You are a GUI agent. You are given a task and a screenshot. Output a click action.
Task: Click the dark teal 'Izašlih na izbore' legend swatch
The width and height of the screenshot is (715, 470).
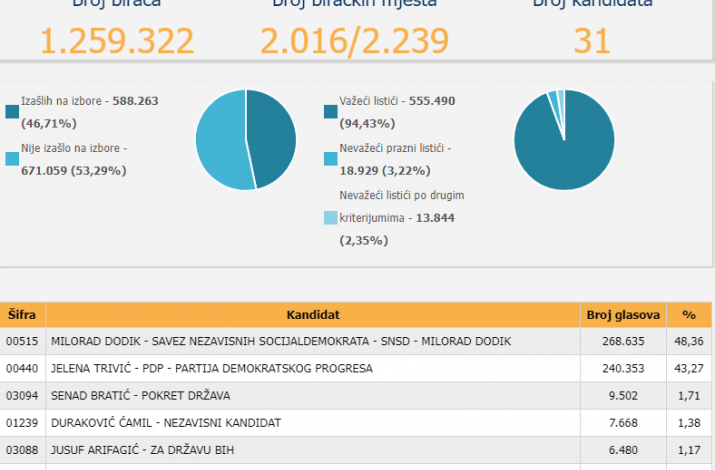tap(12, 112)
